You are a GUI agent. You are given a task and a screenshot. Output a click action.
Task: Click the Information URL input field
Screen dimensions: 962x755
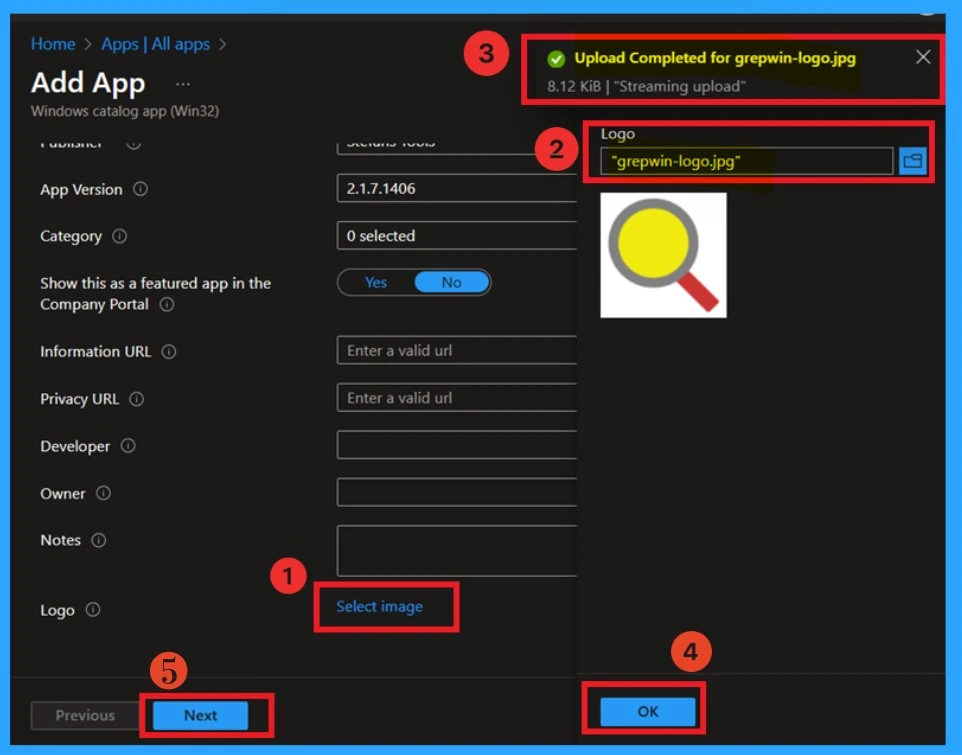(456, 350)
